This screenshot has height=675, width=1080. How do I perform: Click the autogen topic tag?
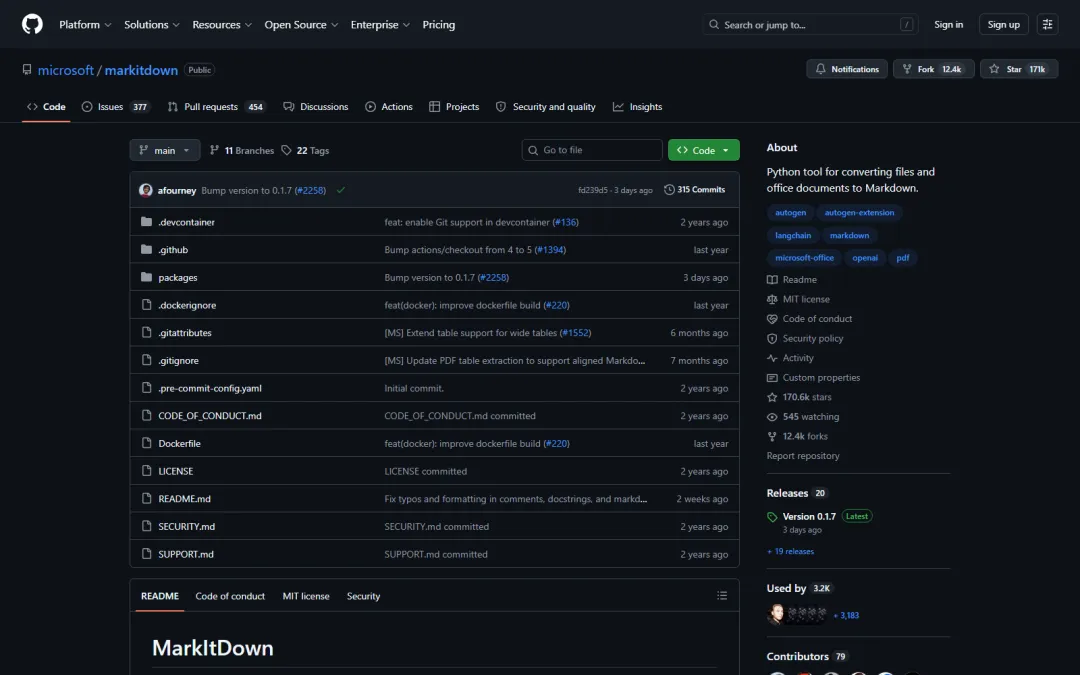pyautogui.click(x=790, y=213)
